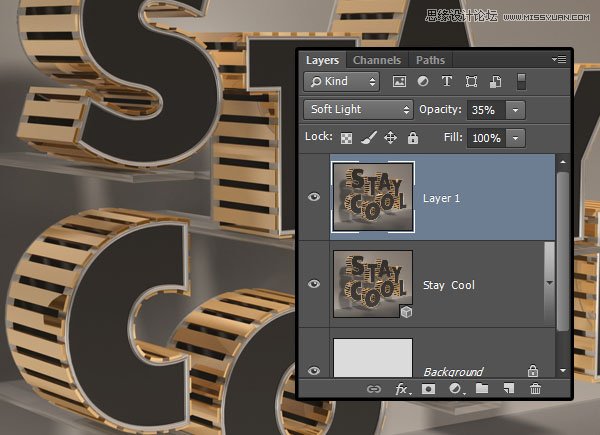
Task: Click Background layer lock icon
Action: 533,370
